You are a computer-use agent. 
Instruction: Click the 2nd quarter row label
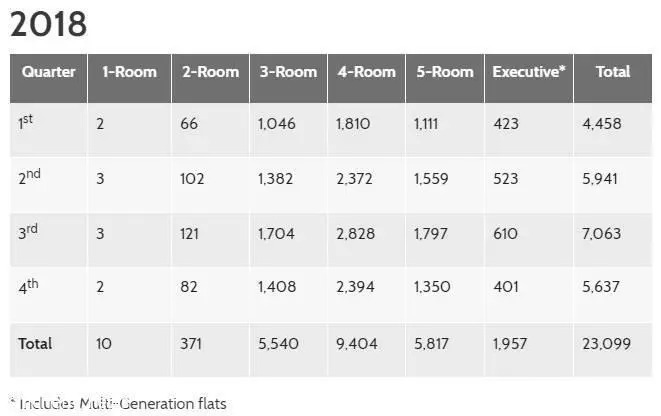click(30, 177)
